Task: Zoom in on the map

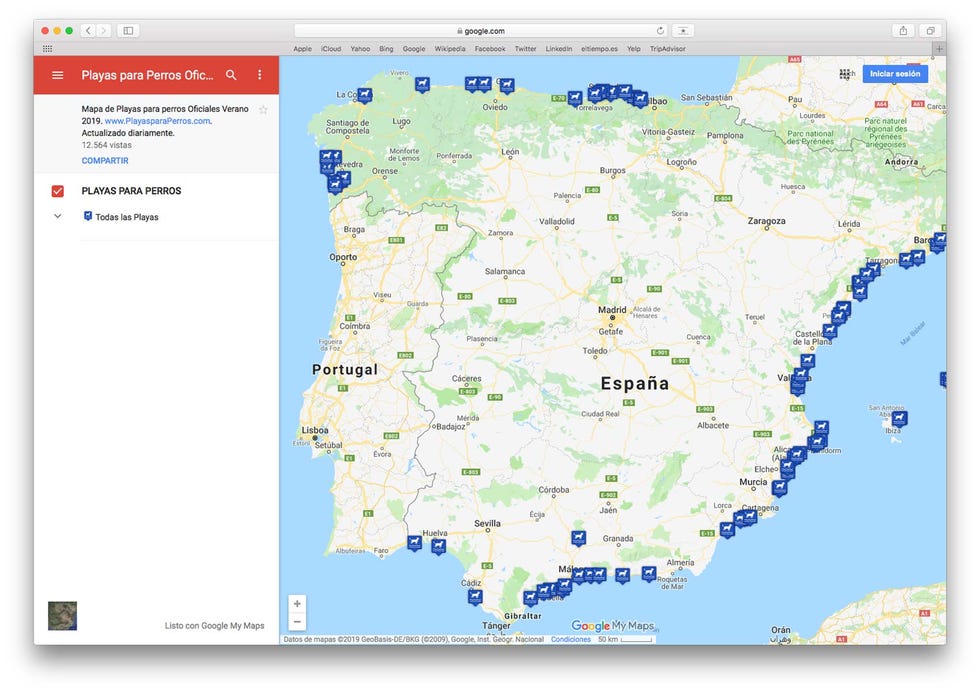Action: pyautogui.click(x=298, y=604)
